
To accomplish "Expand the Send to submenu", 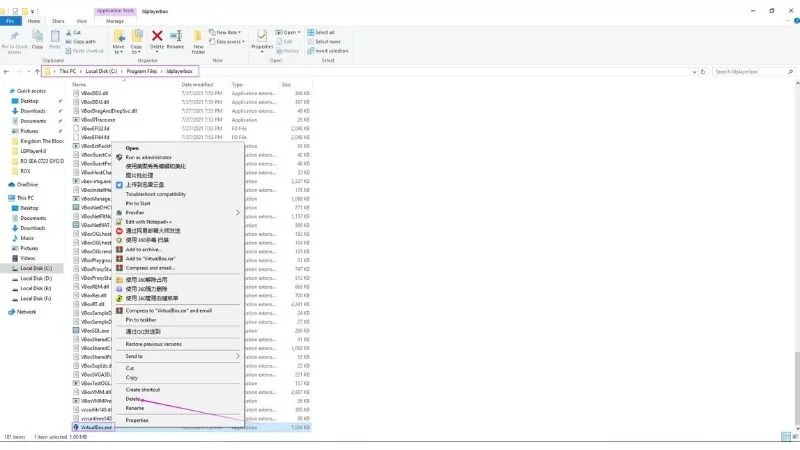I will [177, 356].
